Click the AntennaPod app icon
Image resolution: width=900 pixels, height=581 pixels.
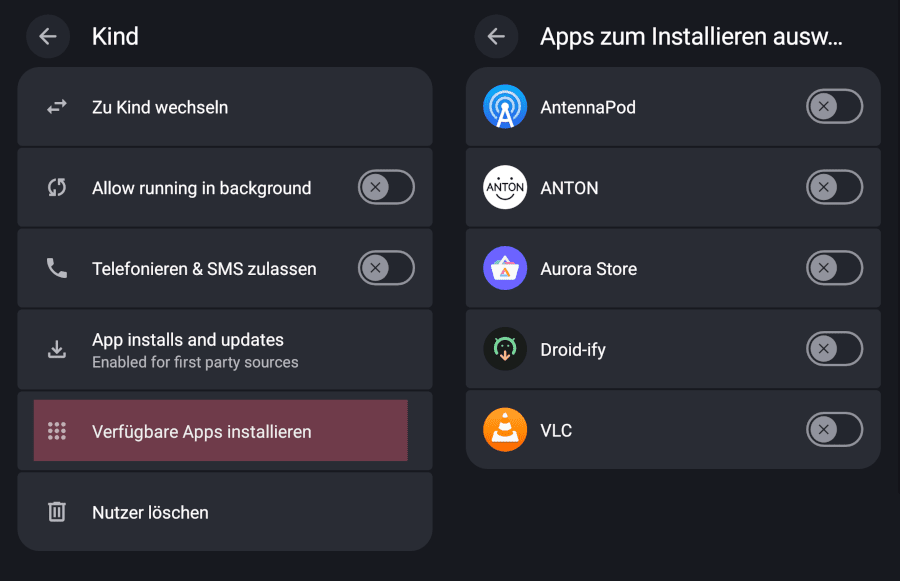point(505,107)
